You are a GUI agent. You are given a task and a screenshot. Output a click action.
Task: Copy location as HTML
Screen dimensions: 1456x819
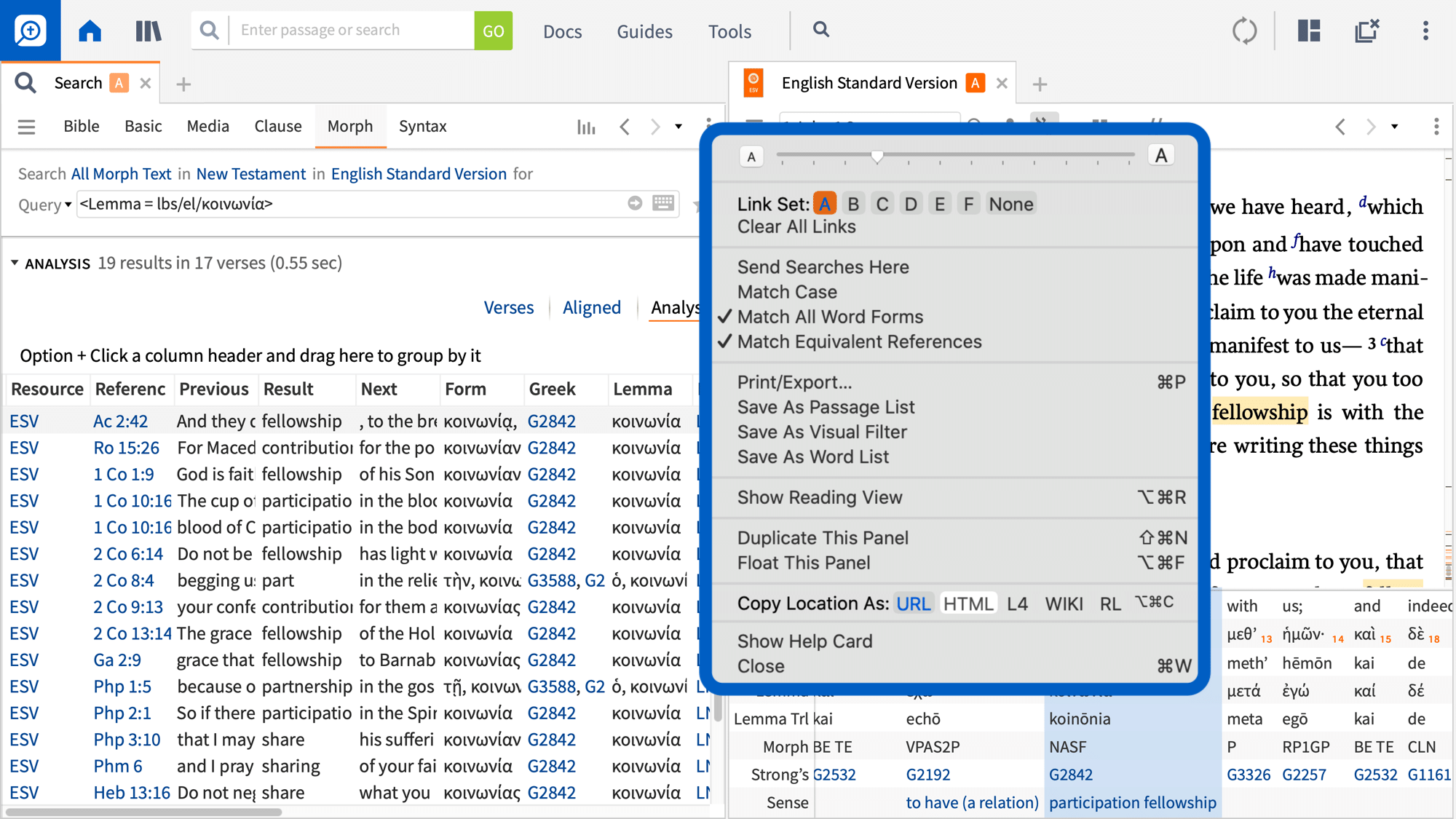click(x=968, y=604)
